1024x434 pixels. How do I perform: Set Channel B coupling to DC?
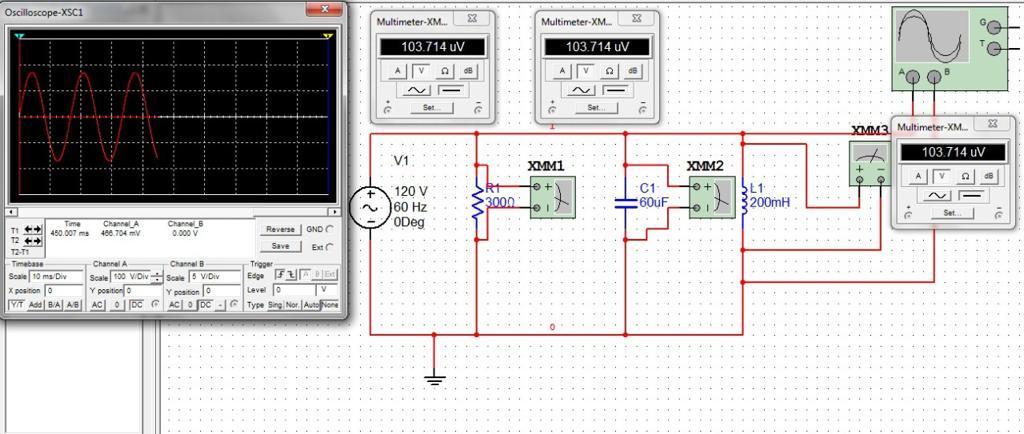pos(206,305)
